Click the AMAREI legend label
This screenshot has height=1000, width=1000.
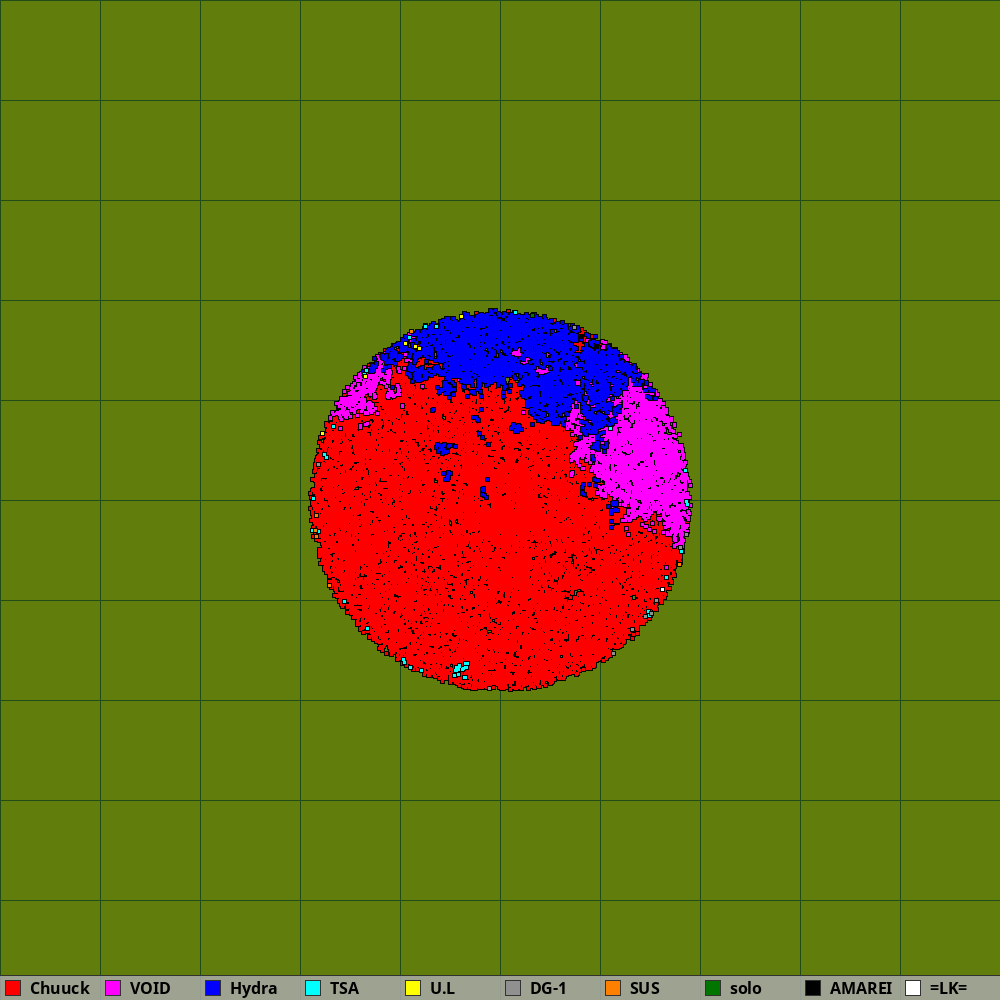(x=860, y=988)
